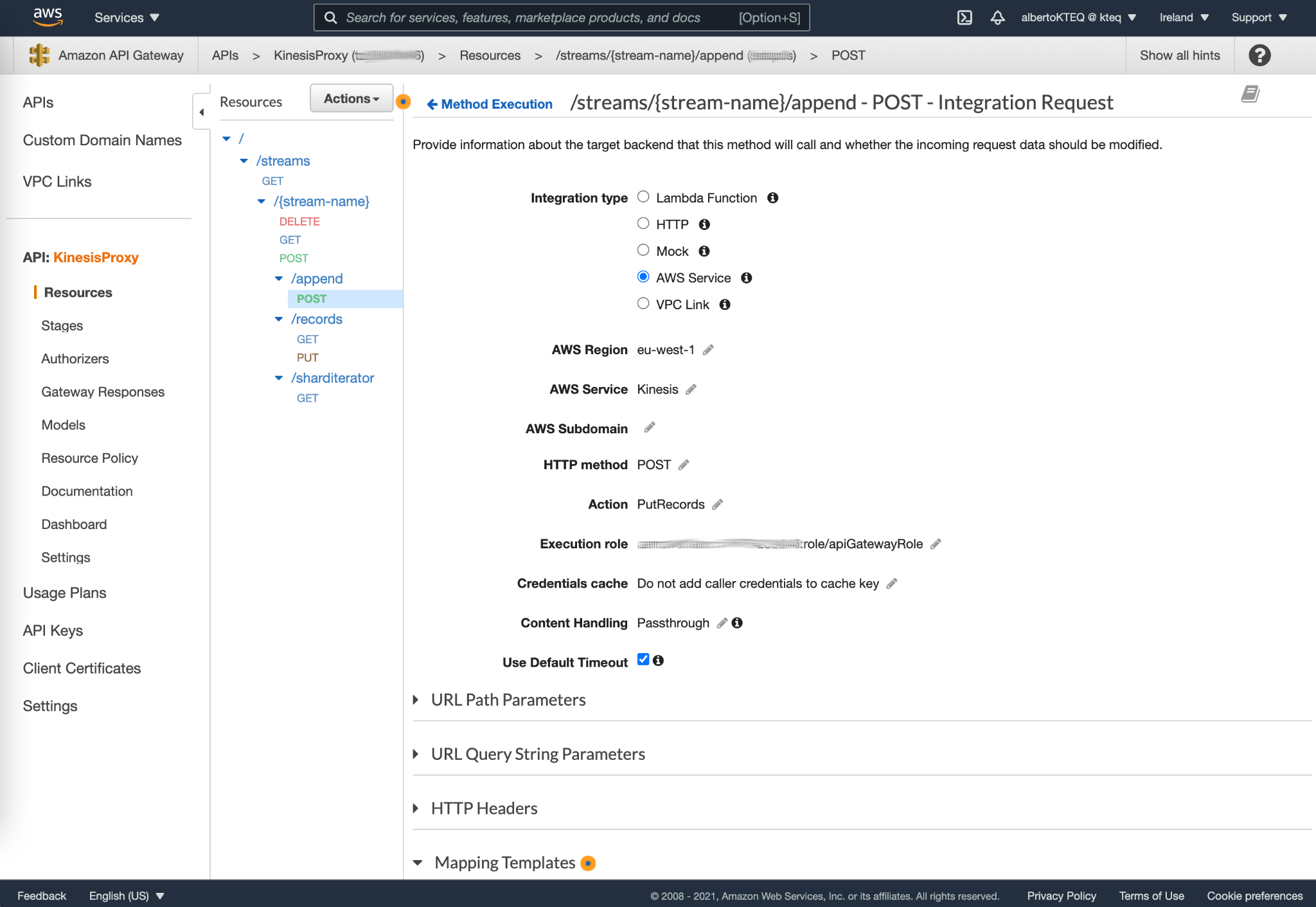The width and height of the screenshot is (1316, 907).
Task: Click the services search input field
Action: click(x=562, y=17)
